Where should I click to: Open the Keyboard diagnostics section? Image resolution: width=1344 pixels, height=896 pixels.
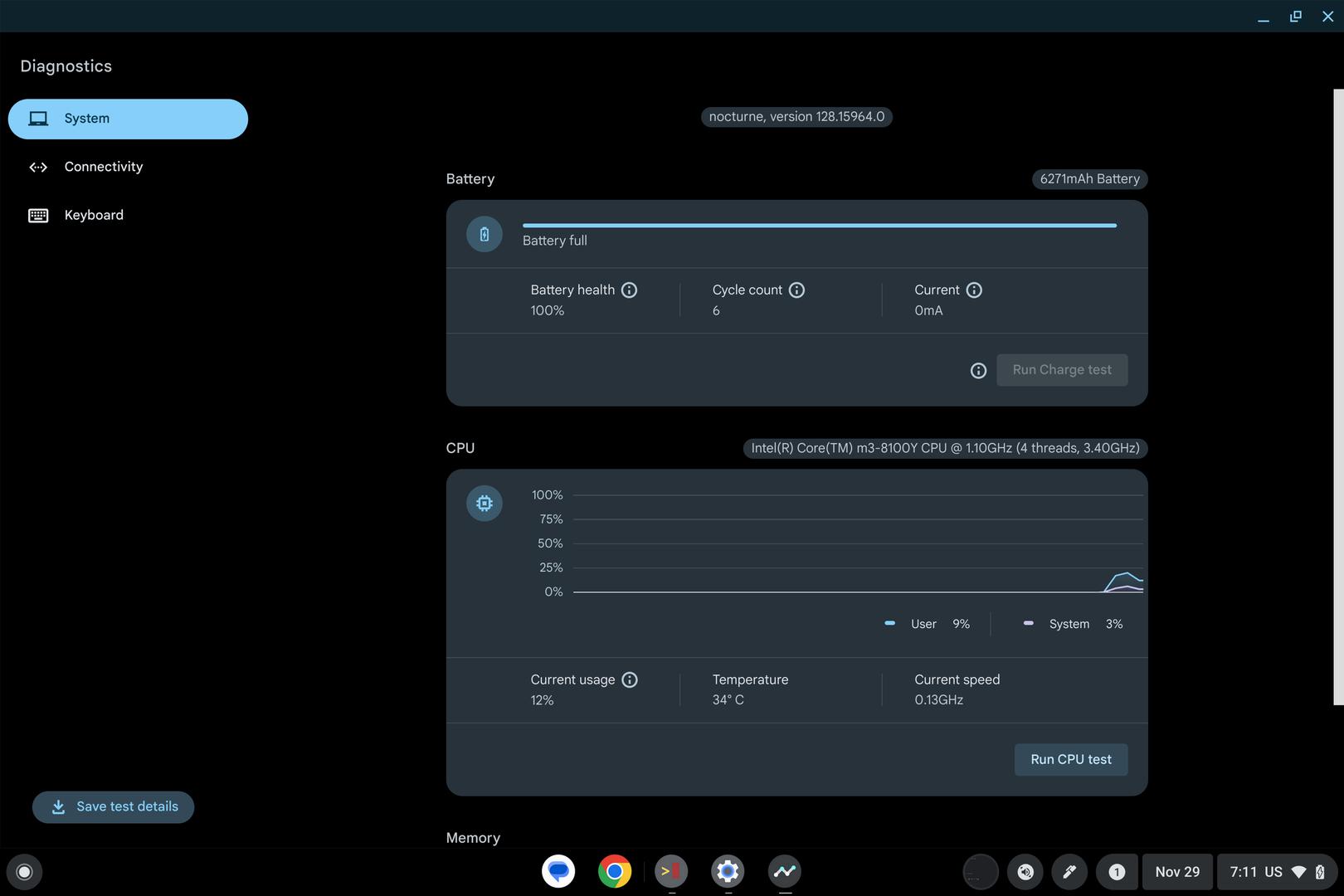[x=93, y=215]
